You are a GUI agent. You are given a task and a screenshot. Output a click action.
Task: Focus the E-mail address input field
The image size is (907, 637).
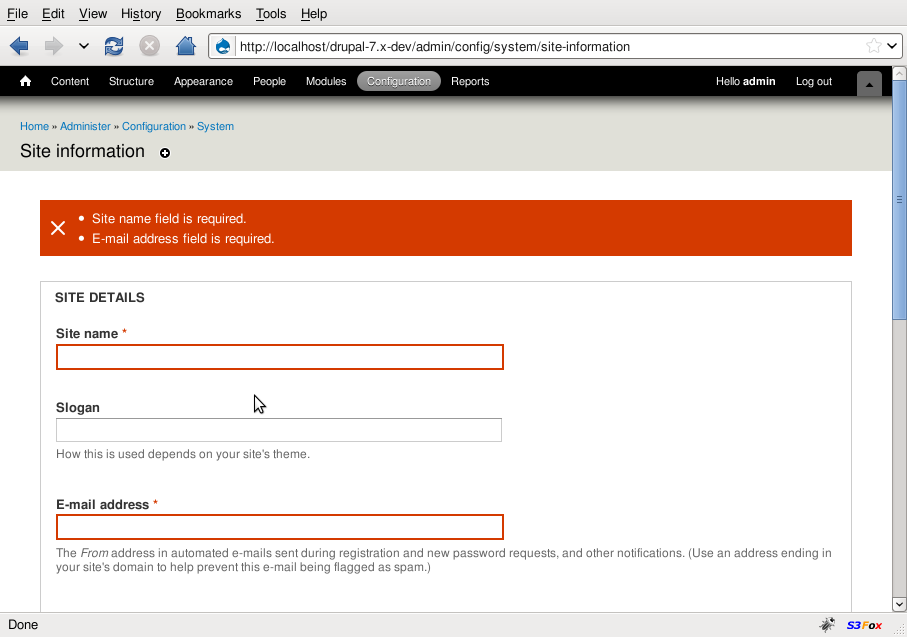[280, 527]
